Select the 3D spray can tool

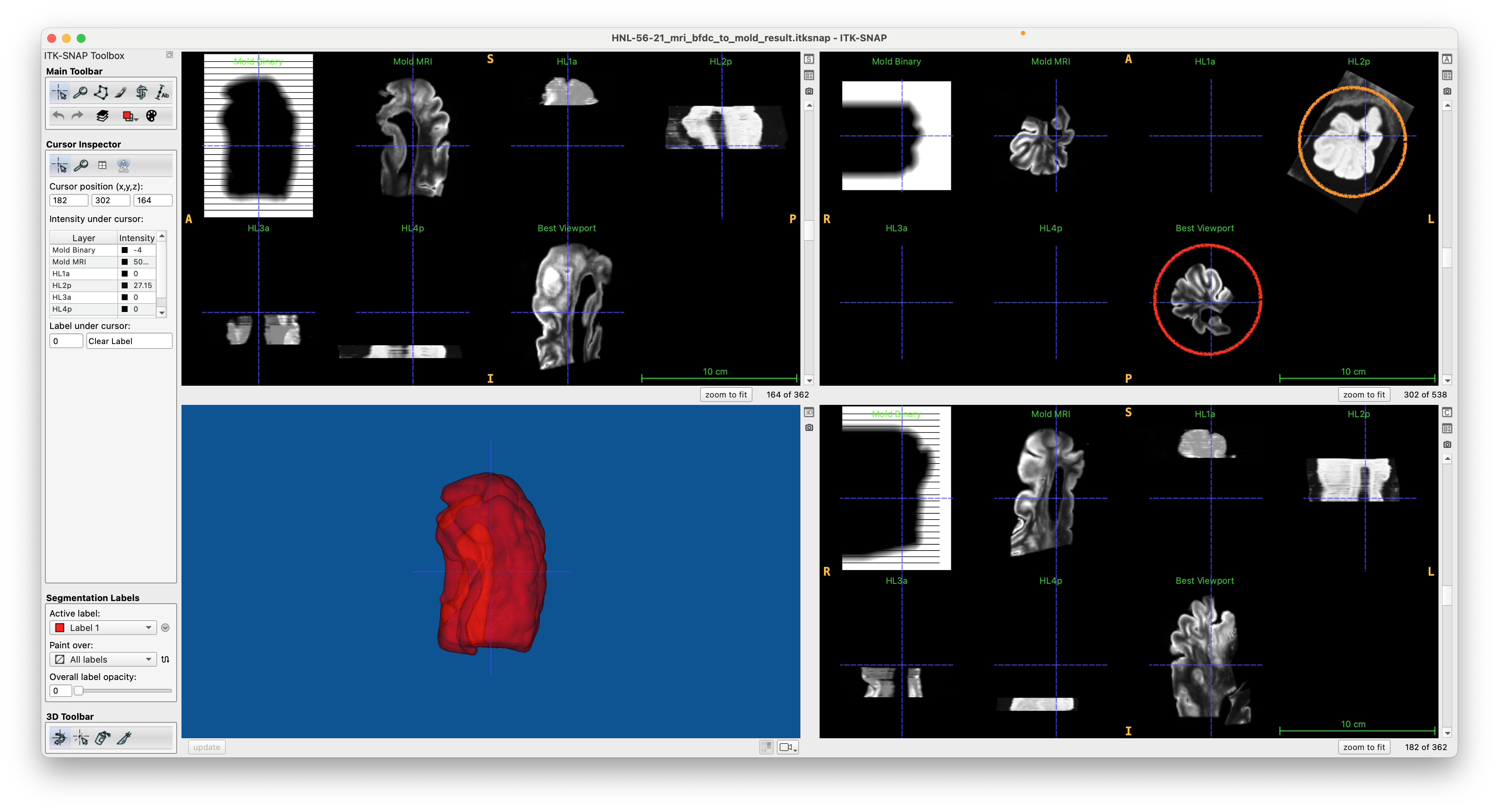(103, 738)
